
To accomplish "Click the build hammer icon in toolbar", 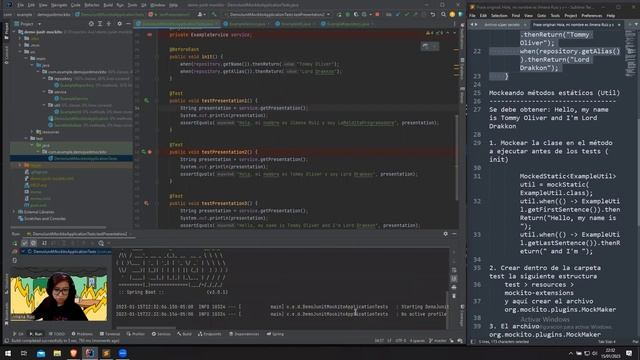I will [x=214, y=14].
